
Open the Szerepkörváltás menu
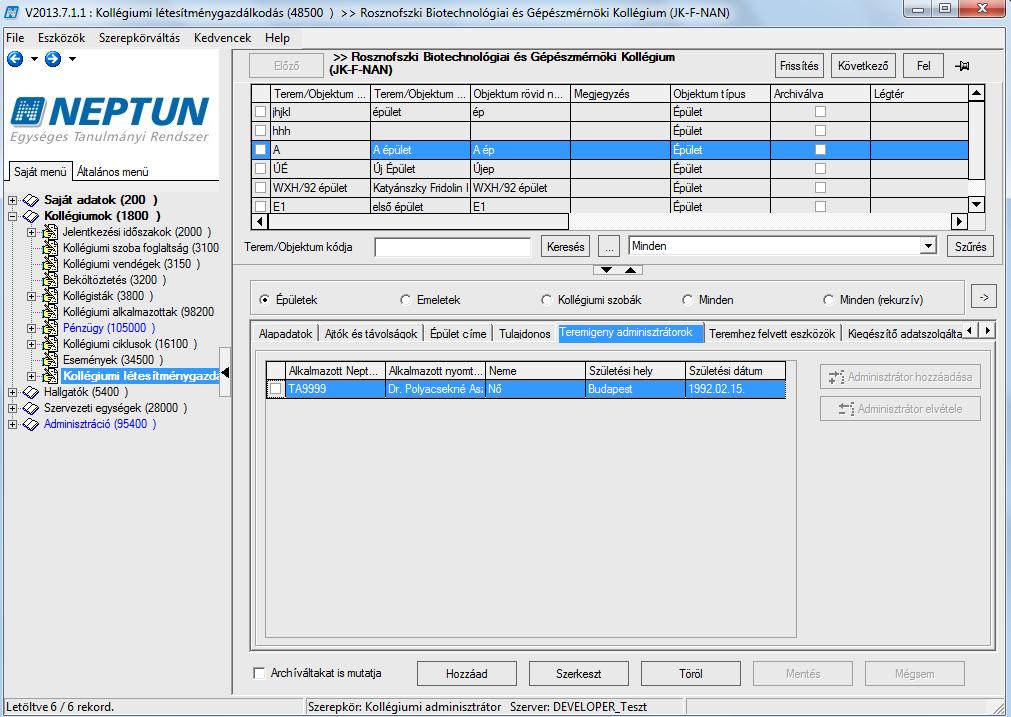[139, 38]
